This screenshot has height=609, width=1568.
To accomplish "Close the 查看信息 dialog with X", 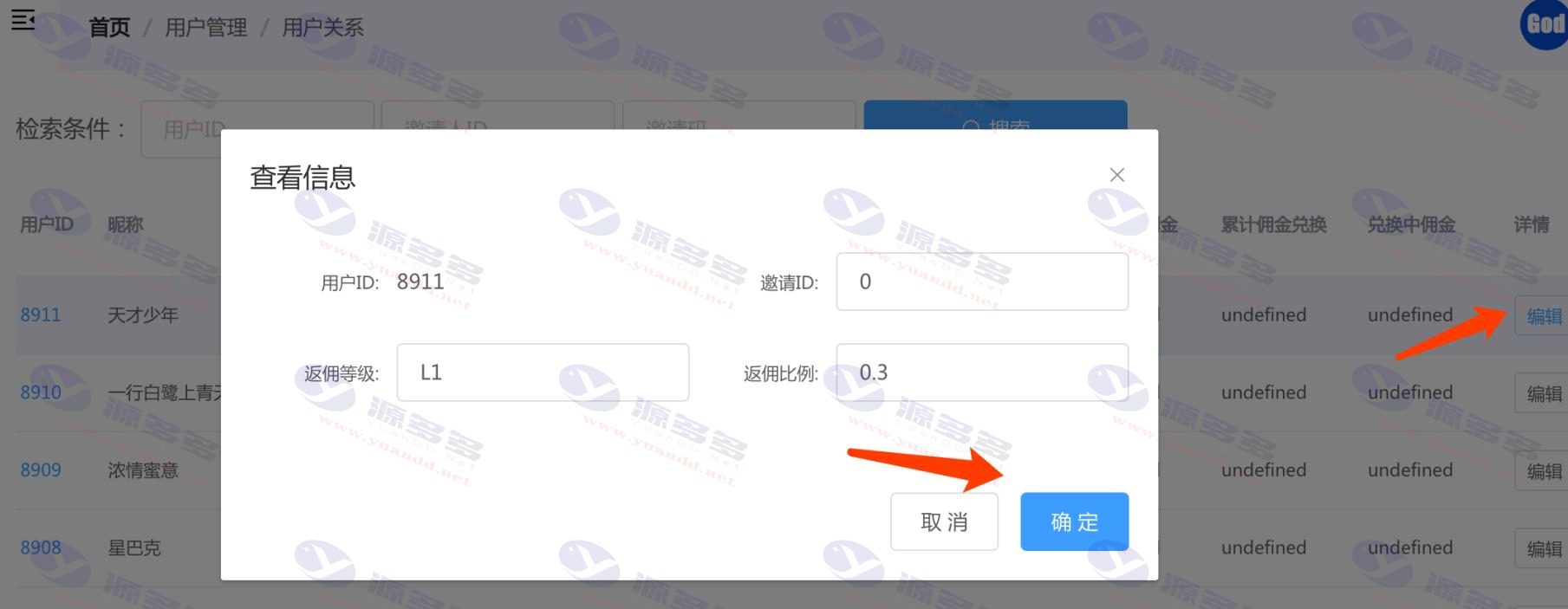I will 1116,175.
